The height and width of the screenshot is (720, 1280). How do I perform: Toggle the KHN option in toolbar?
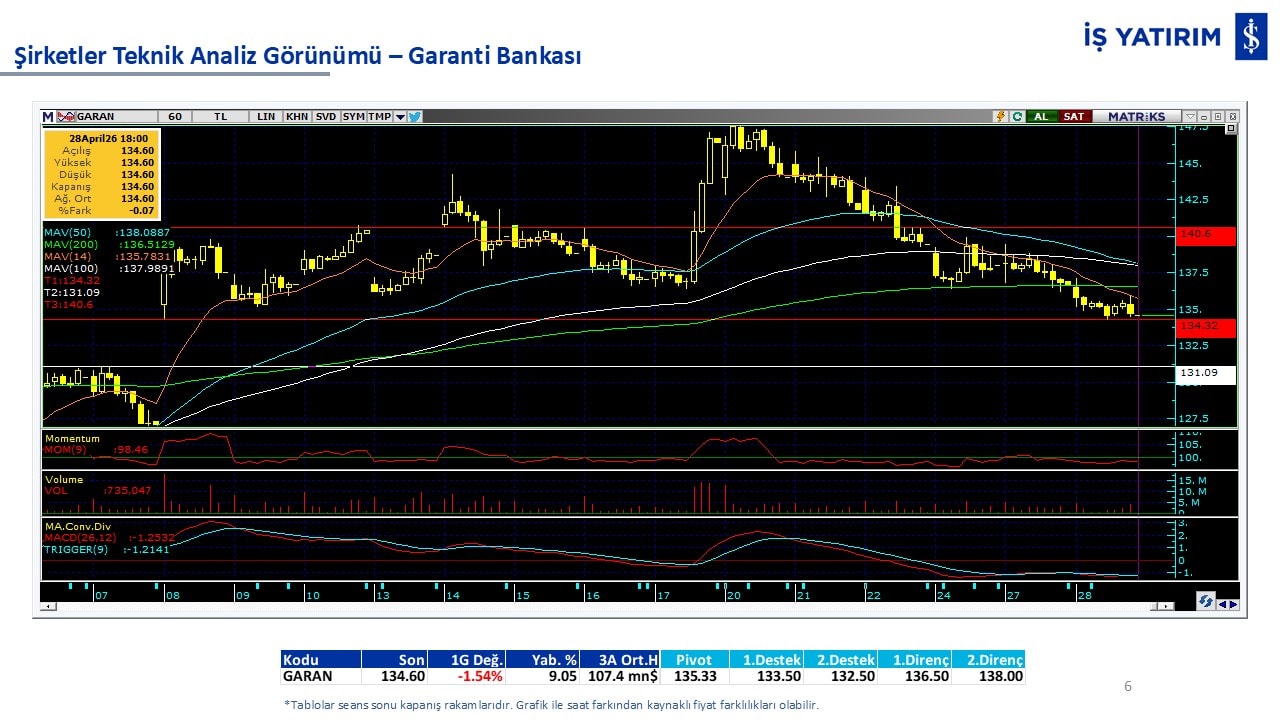click(297, 116)
